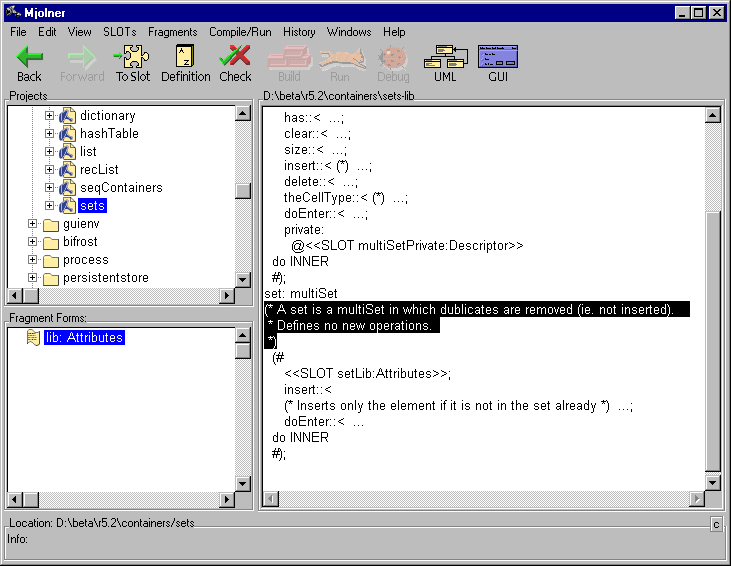The image size is (731, 566).
Task: Open the Compile/Run menu
Action: pos(240,32)
